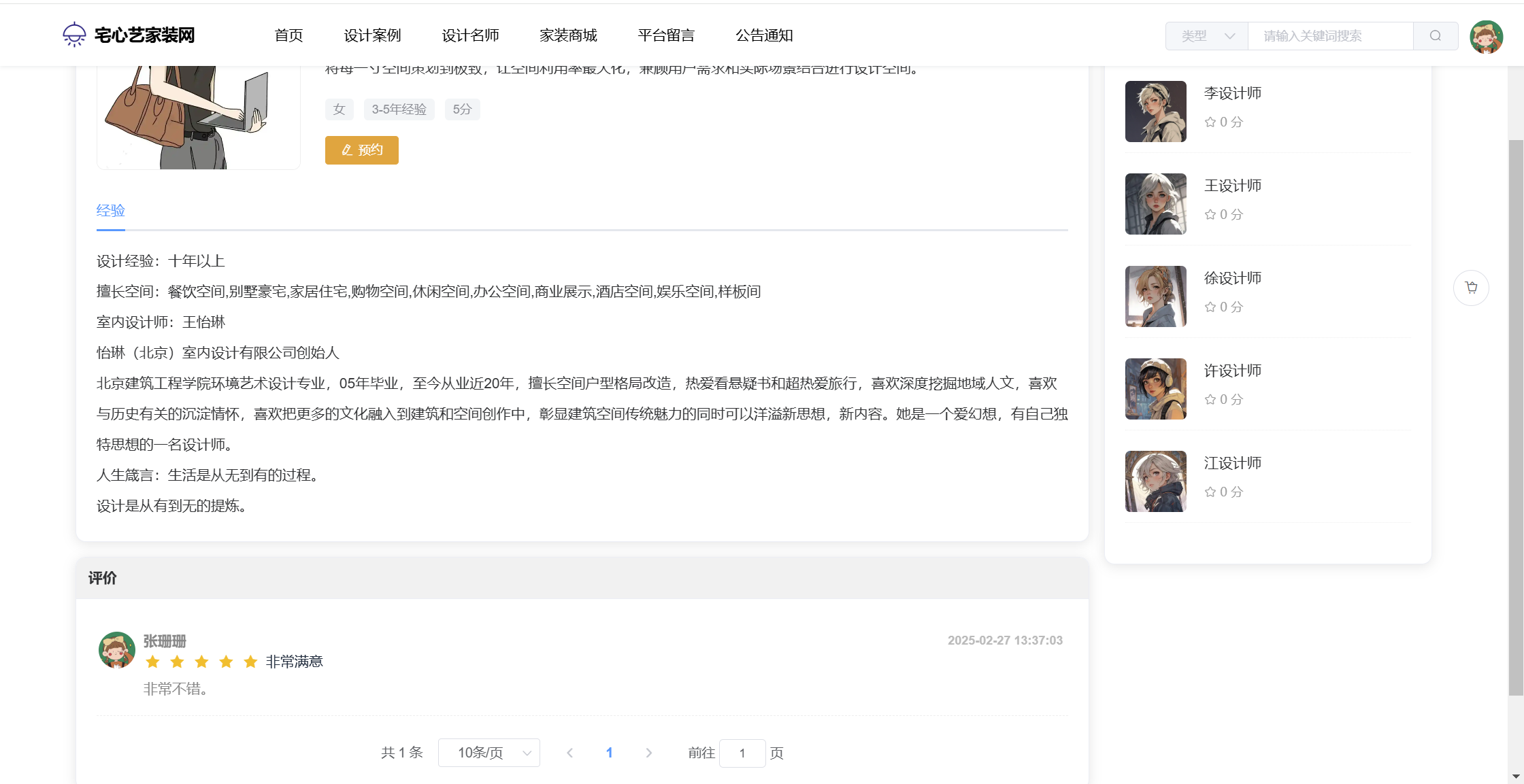Click the search magnifier icon button
The width and height of the screenshot is (1524, 784).
pyautogui.click(x=1435, y=36)
